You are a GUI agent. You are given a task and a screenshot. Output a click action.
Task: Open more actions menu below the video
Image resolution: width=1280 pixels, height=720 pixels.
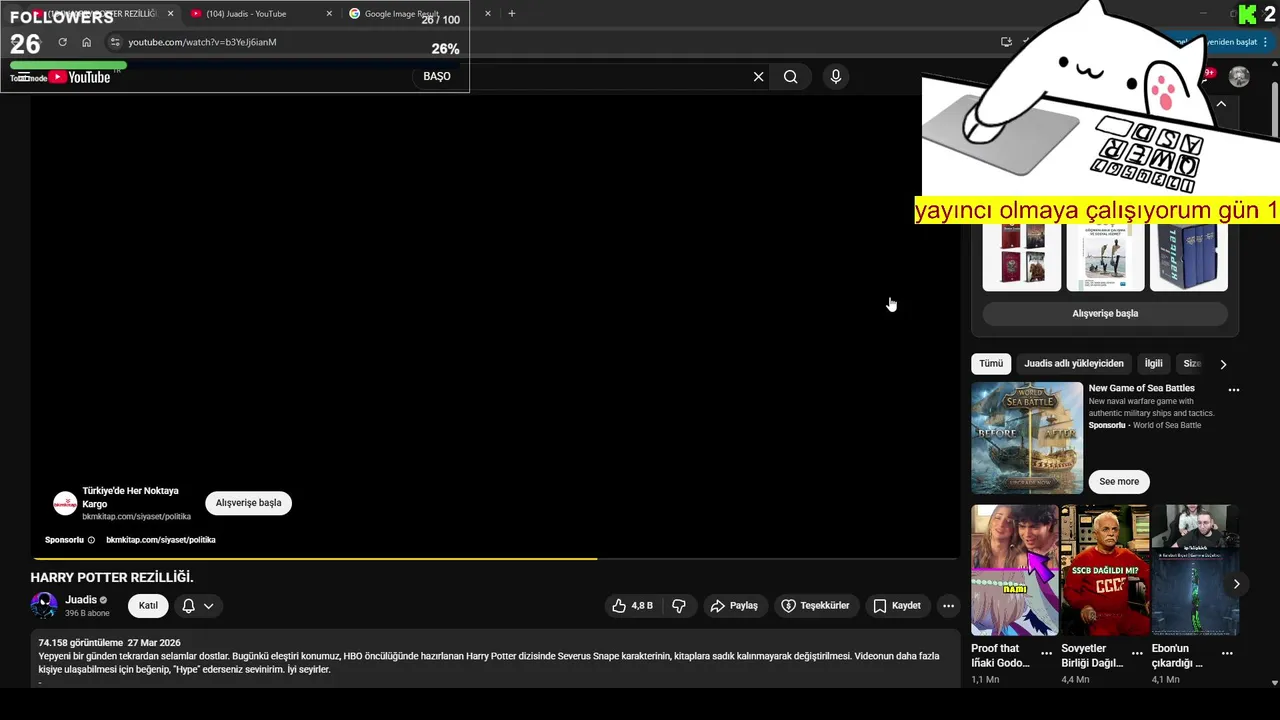[x=948, y=605]
